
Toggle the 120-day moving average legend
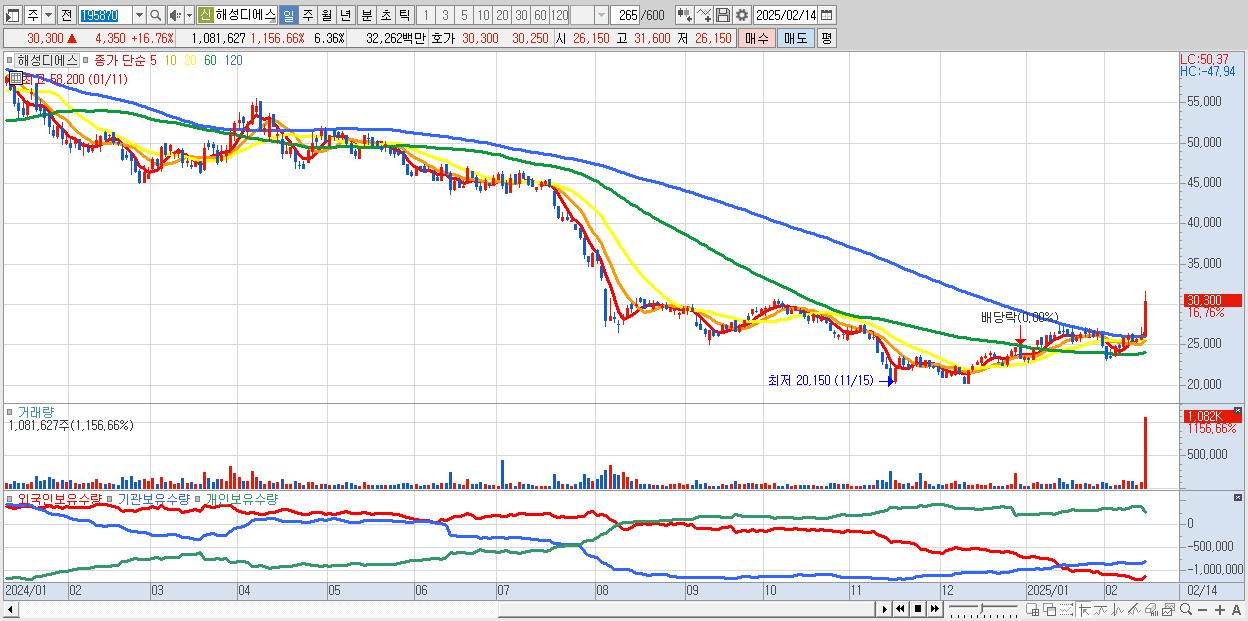tap(233, 60)
